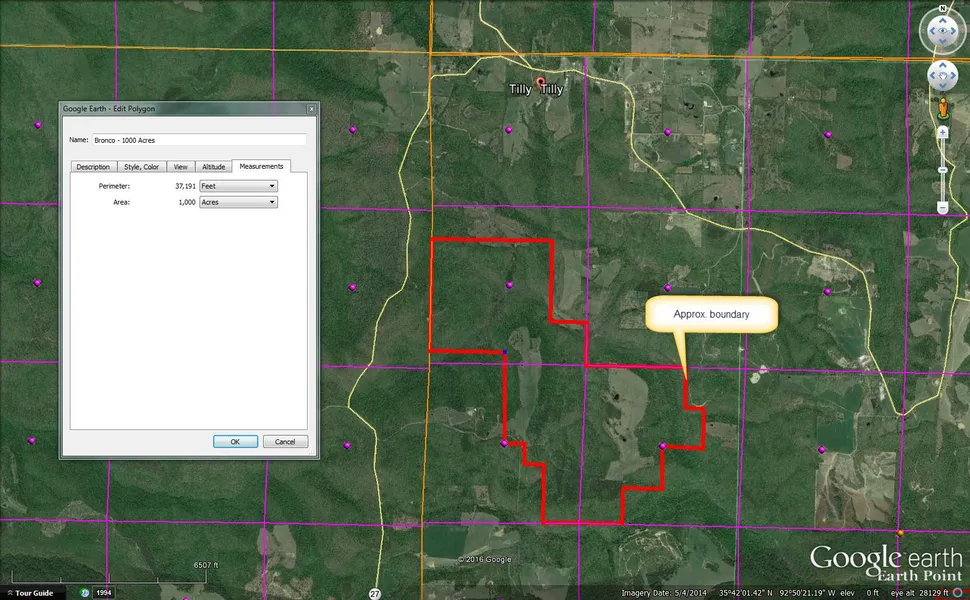Open the Area units dropdown

[238, 202]
